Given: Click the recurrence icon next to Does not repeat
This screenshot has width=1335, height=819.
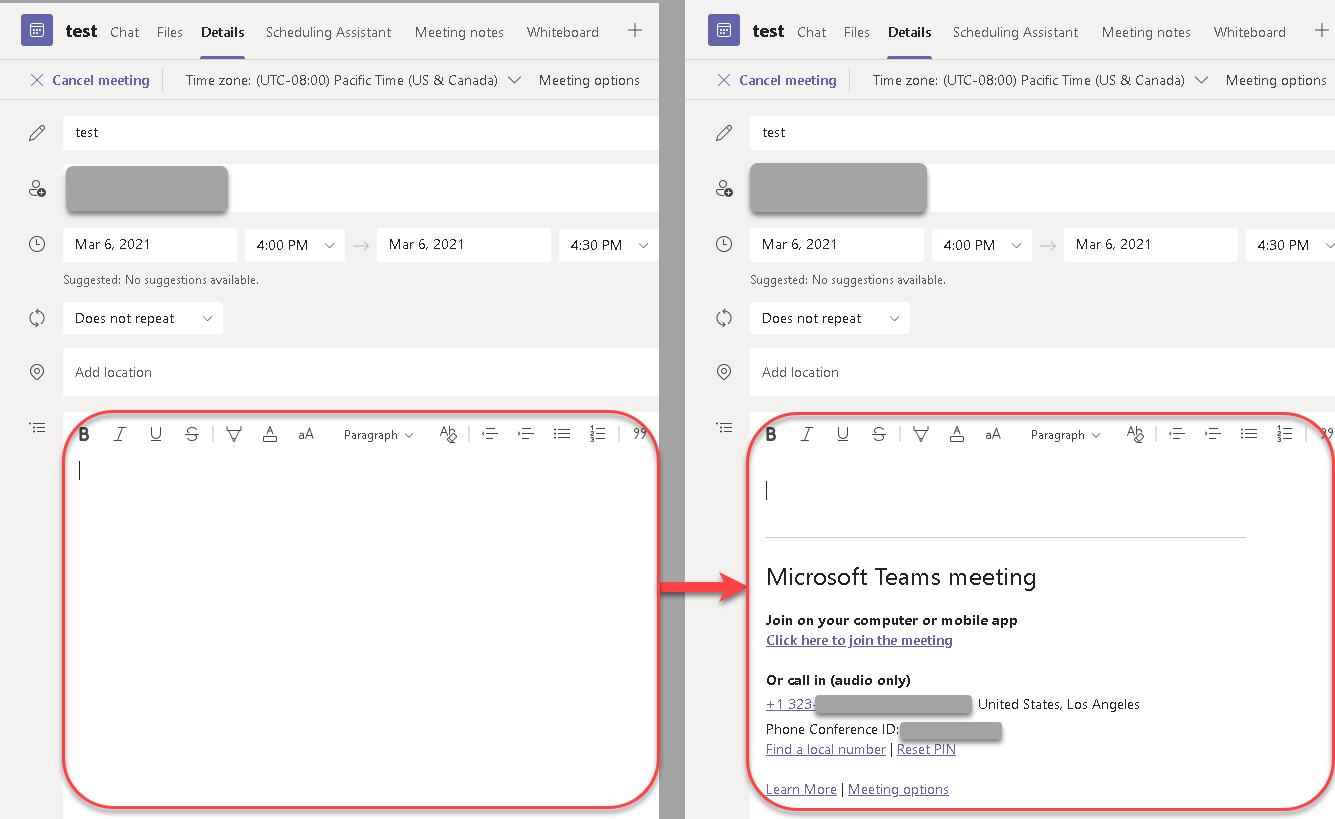Looking at the screenshot, I should [37, 318].
